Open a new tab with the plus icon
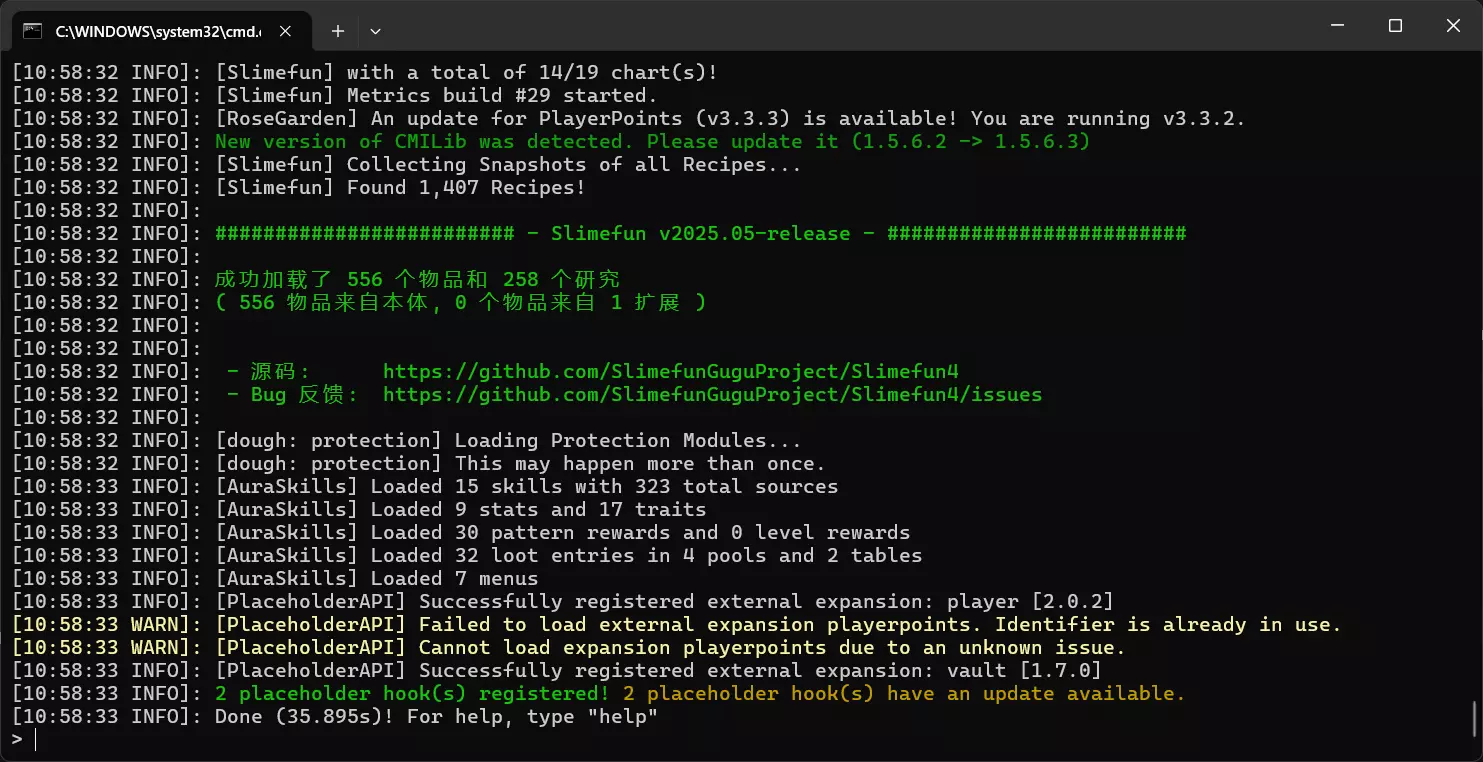Viewport: 1483px width, 762px height. coord(338,31)
